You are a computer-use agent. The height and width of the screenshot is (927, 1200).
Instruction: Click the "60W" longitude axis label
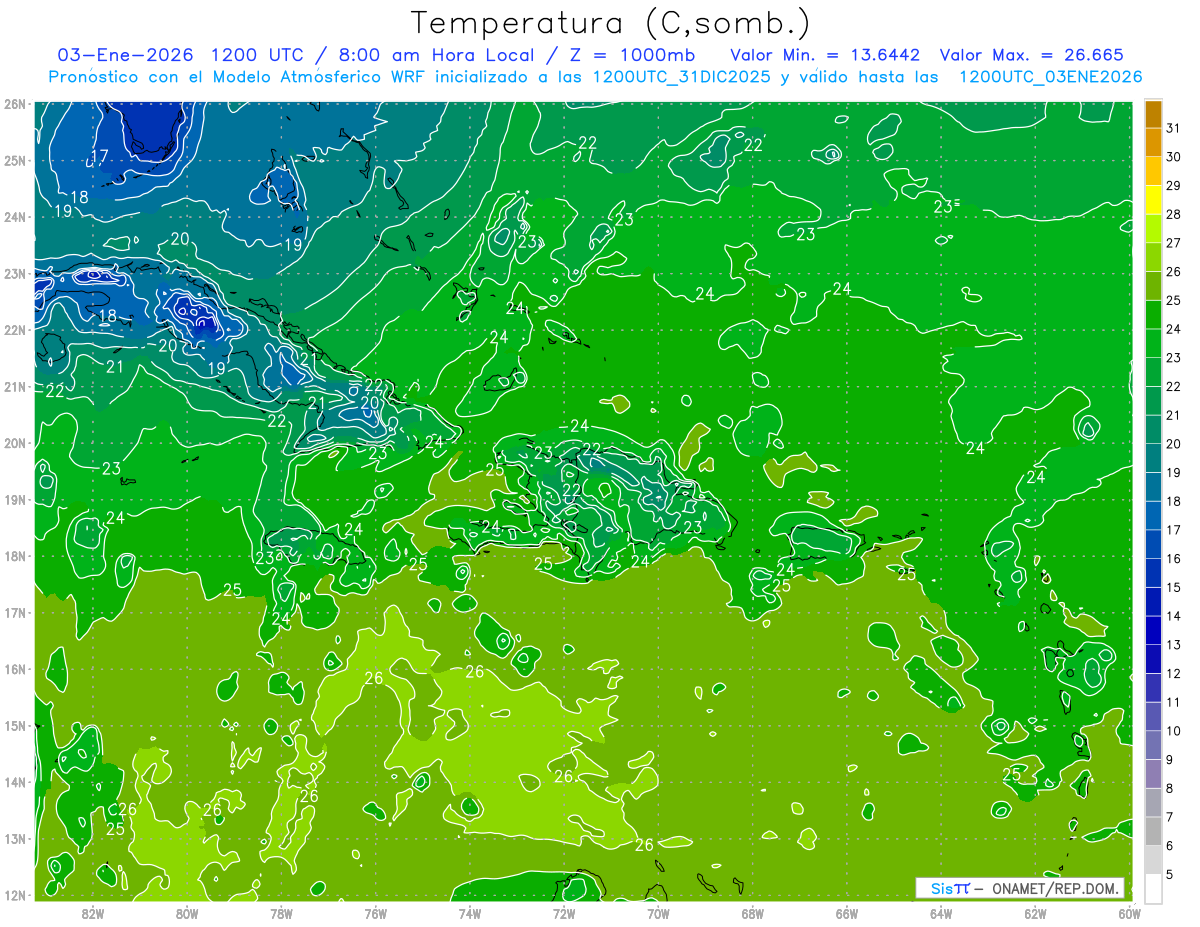click(1129, 913)
